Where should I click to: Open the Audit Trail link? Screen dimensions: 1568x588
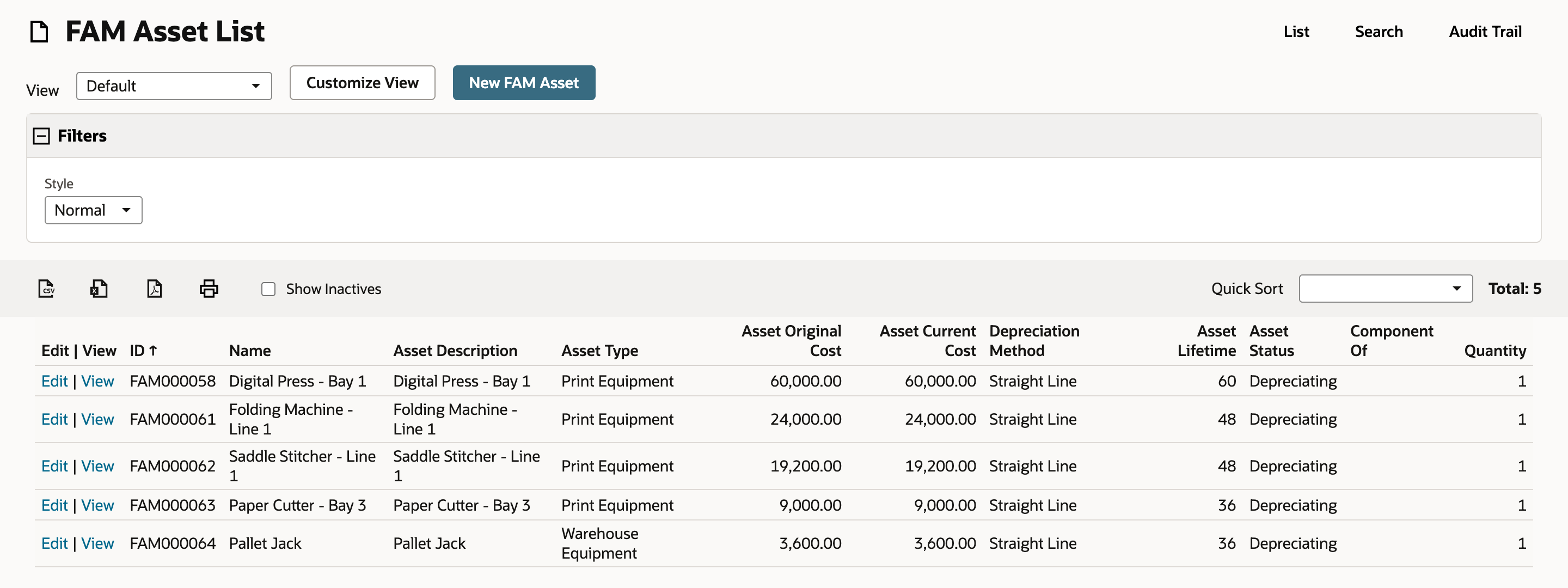click(1485, 32)
